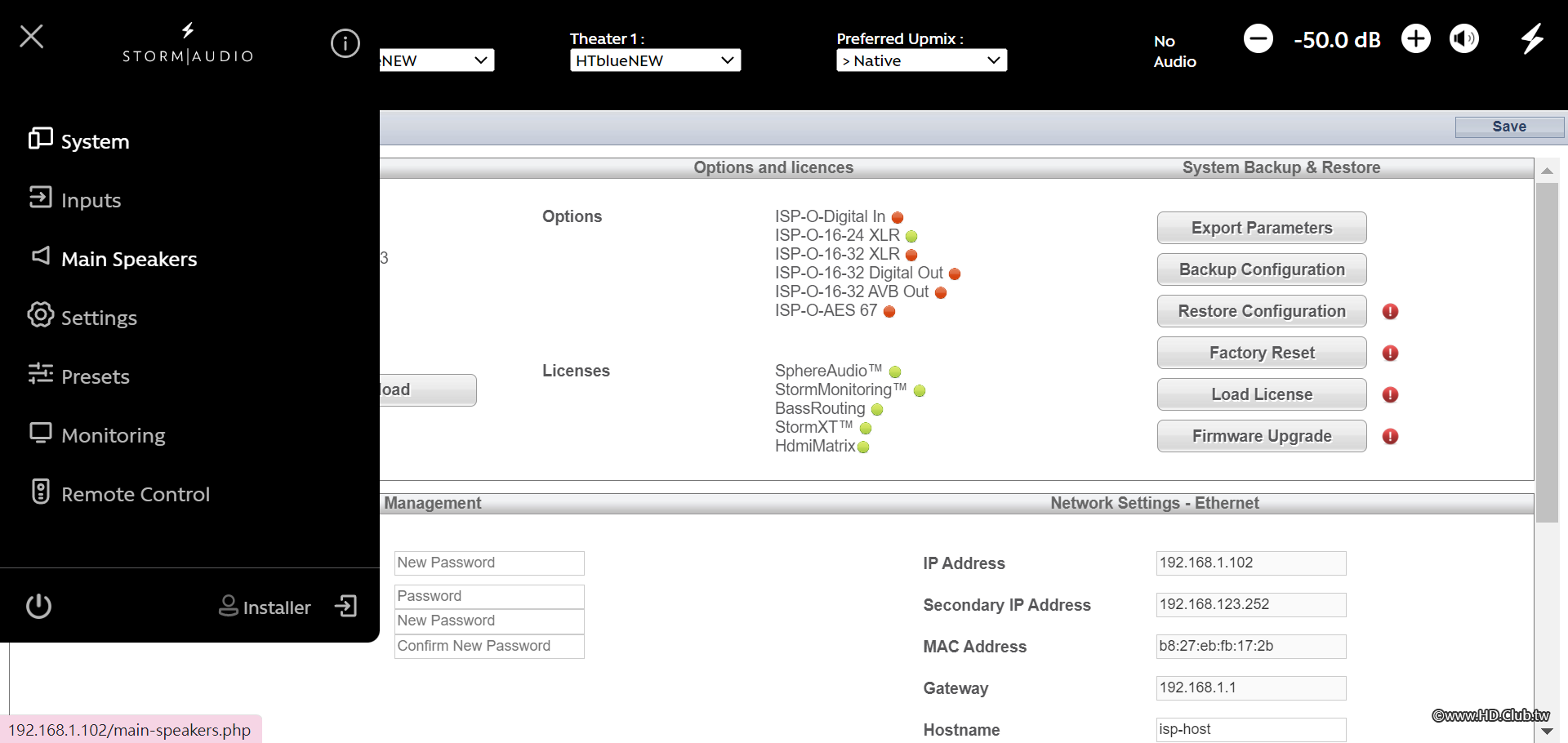This screenshot has width=1568, height=743.
Task: Click the SphereAudio license text
Action: point(828,371)
